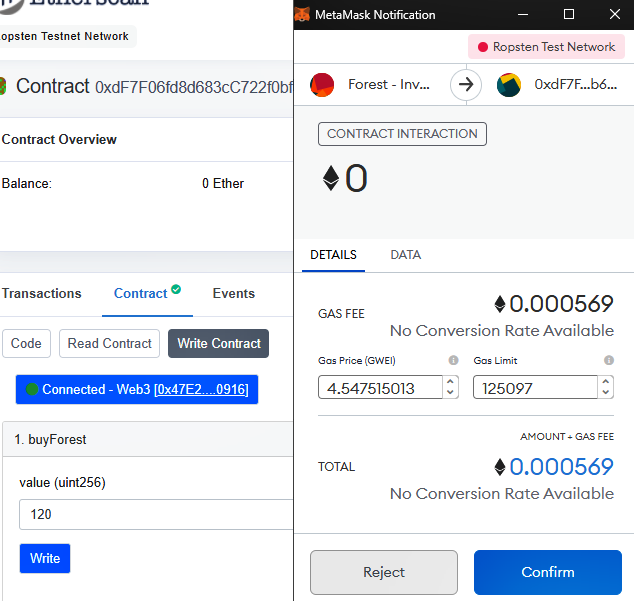
Task: Click the Gas Price info icon
Action: (453, 360)
